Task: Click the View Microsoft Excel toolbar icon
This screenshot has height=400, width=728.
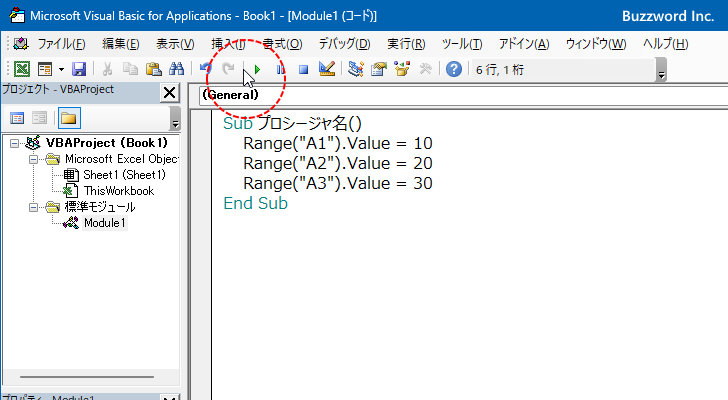Action: pyautogui.click(x=21, y=69)
